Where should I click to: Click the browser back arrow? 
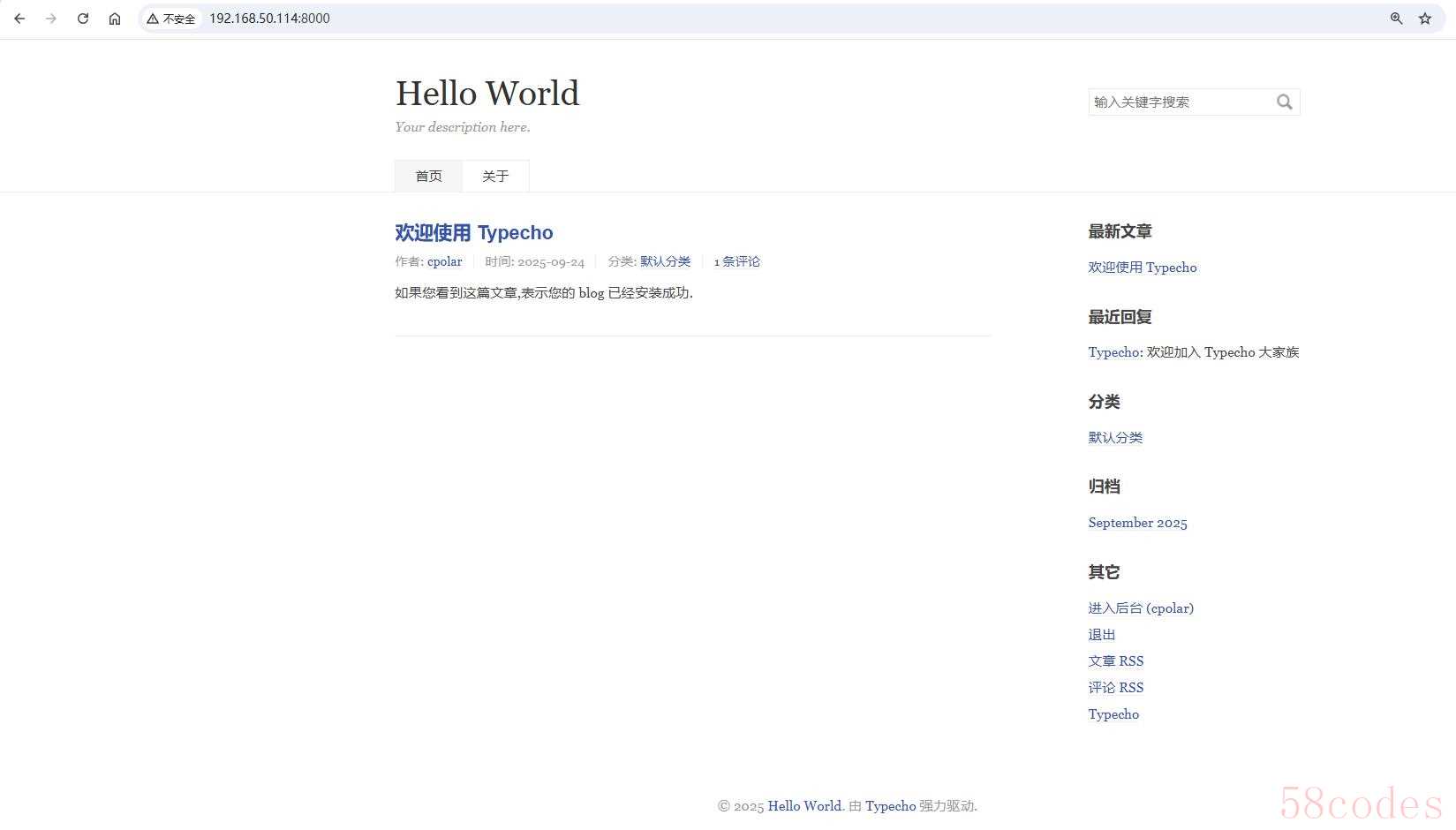(x=19, y=19)
